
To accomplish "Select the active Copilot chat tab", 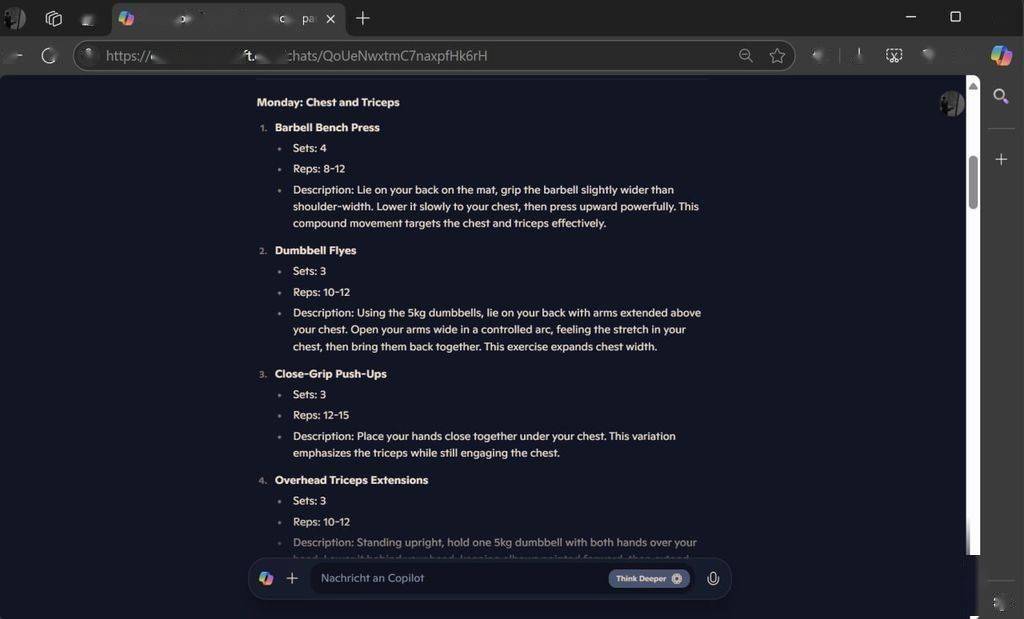I will tap(229, 19).
